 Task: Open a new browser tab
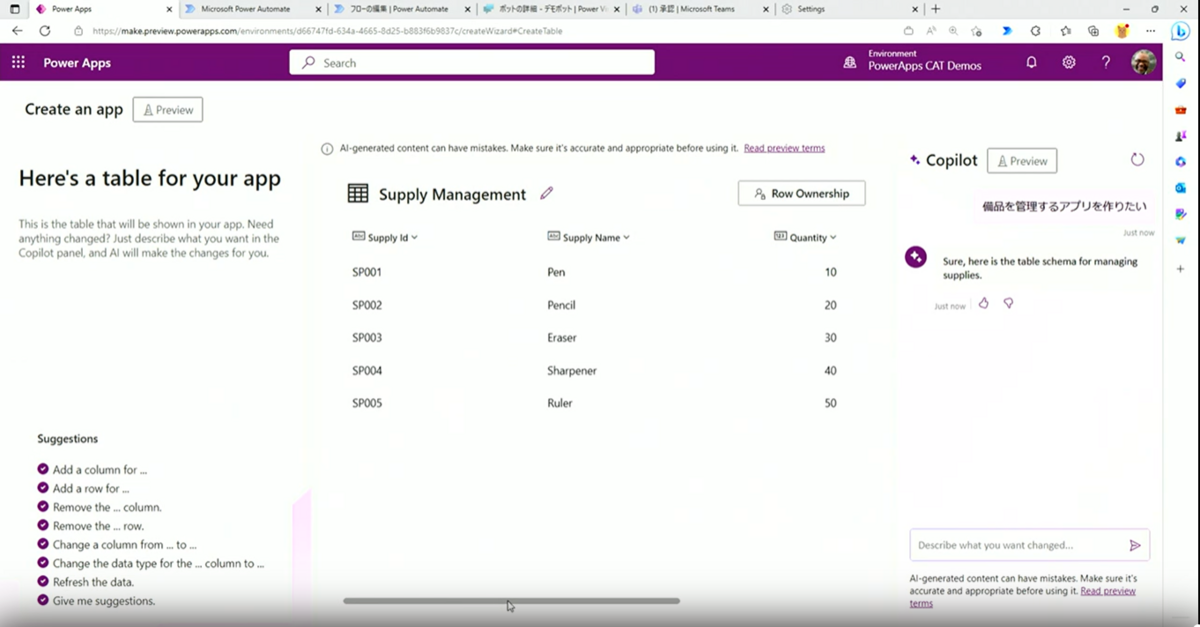pos(936,9)
